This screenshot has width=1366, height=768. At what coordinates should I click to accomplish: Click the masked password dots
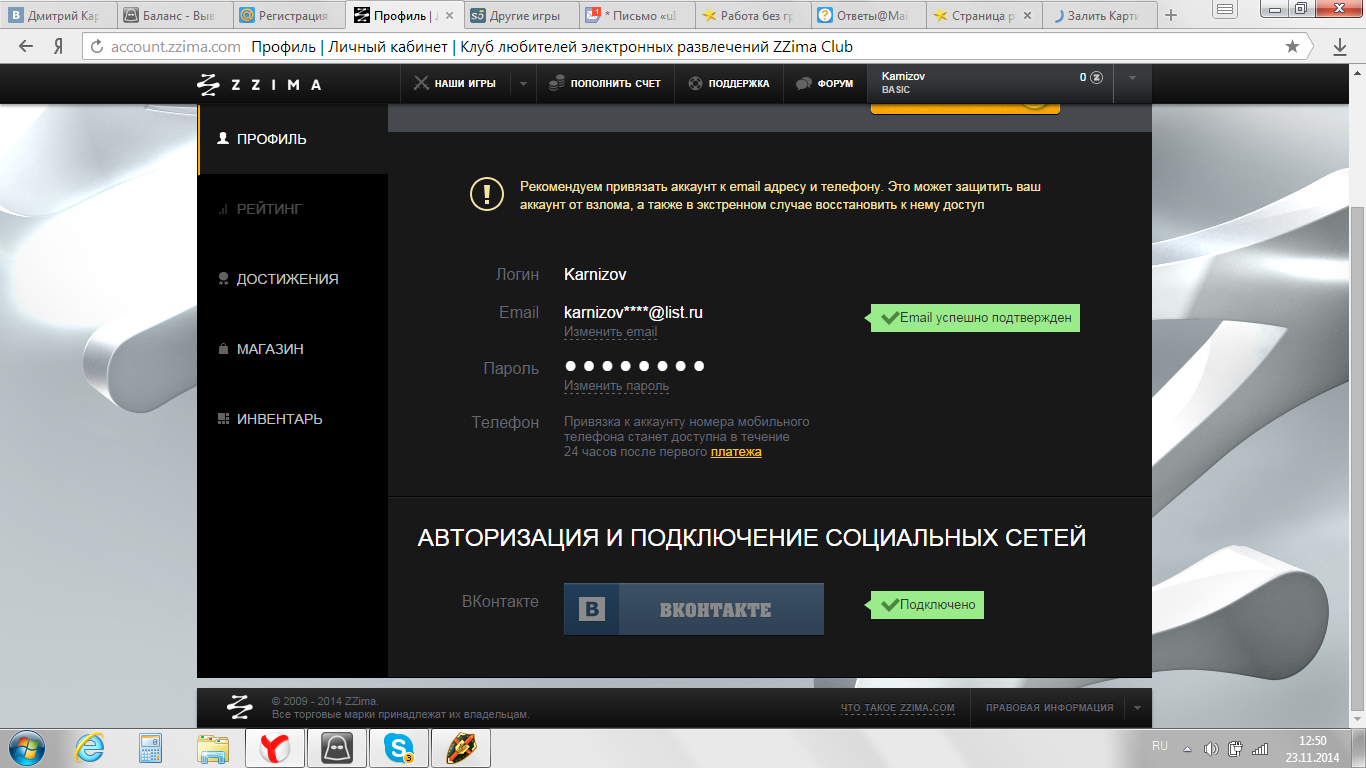(x=635, y=366)
